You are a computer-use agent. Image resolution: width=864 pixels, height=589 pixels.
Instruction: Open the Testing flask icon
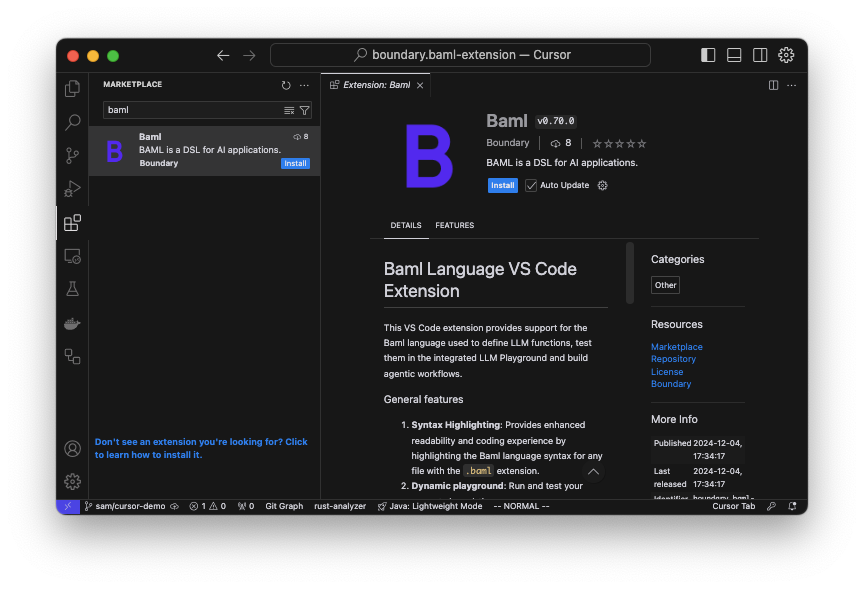[72, 289]
